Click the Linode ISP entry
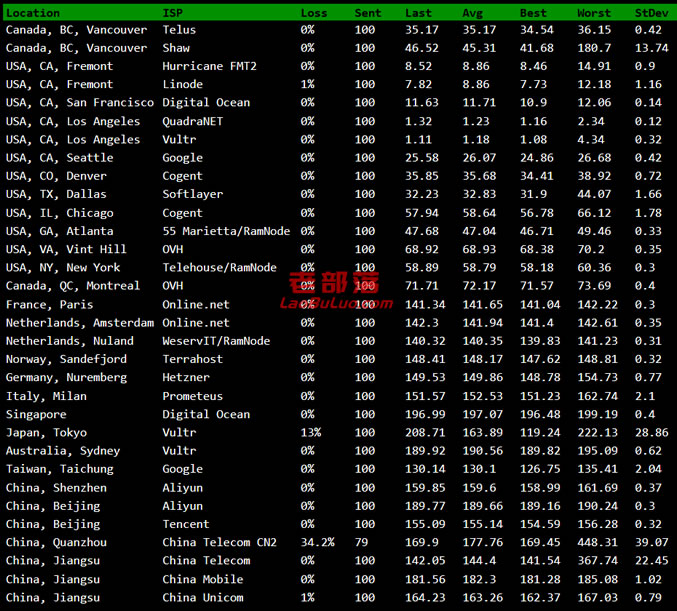The height and width of the screenshot is (611, 677). coord(183,84)
